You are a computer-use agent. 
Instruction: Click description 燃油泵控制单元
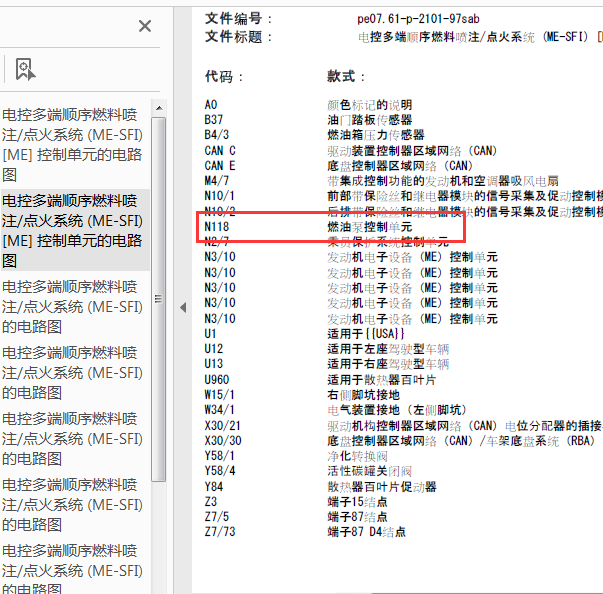pyautogui.click(x=370, y=227)
